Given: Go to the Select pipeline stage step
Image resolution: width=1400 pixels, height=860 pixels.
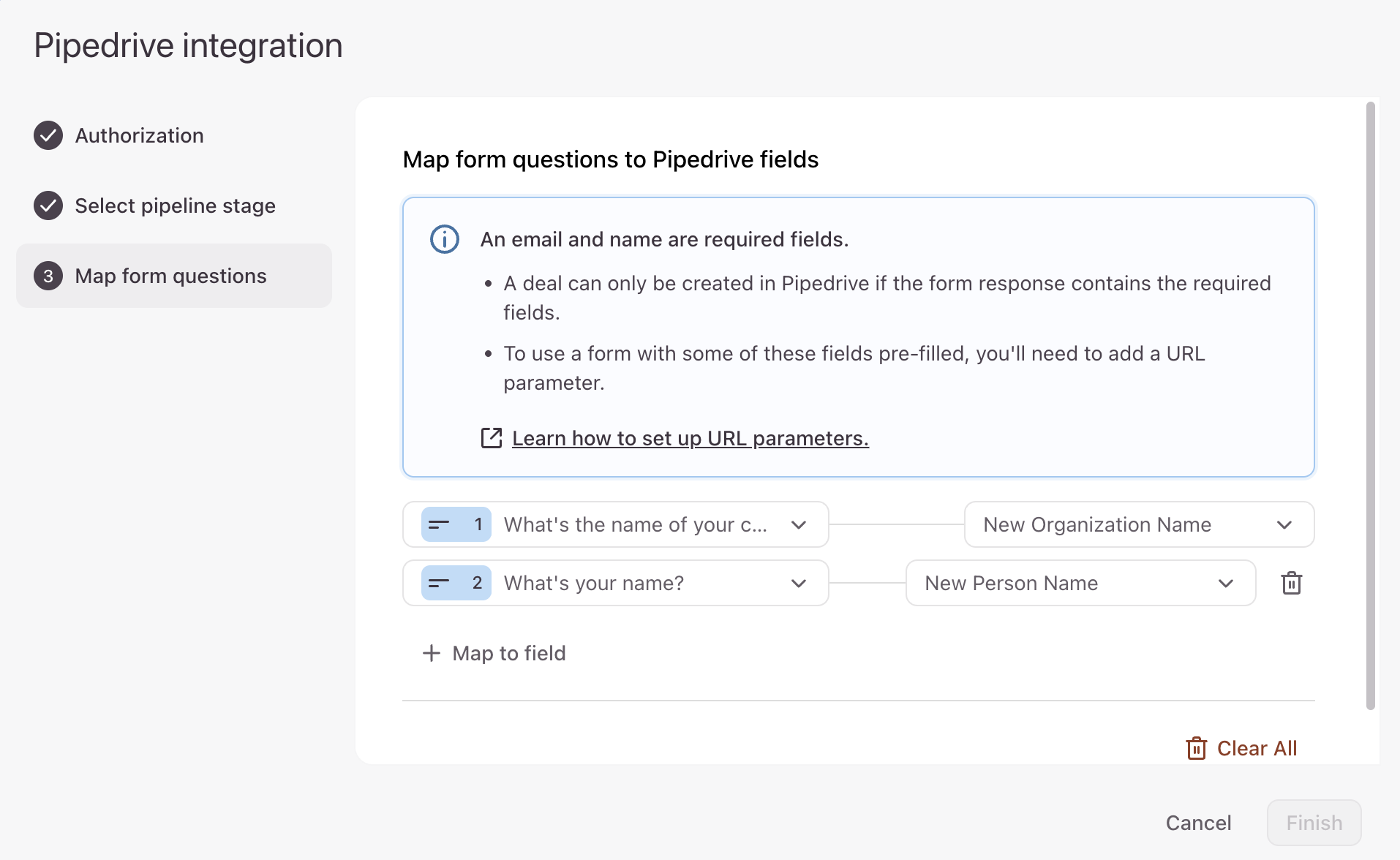Looking at the screenshot, I should 174,205.
